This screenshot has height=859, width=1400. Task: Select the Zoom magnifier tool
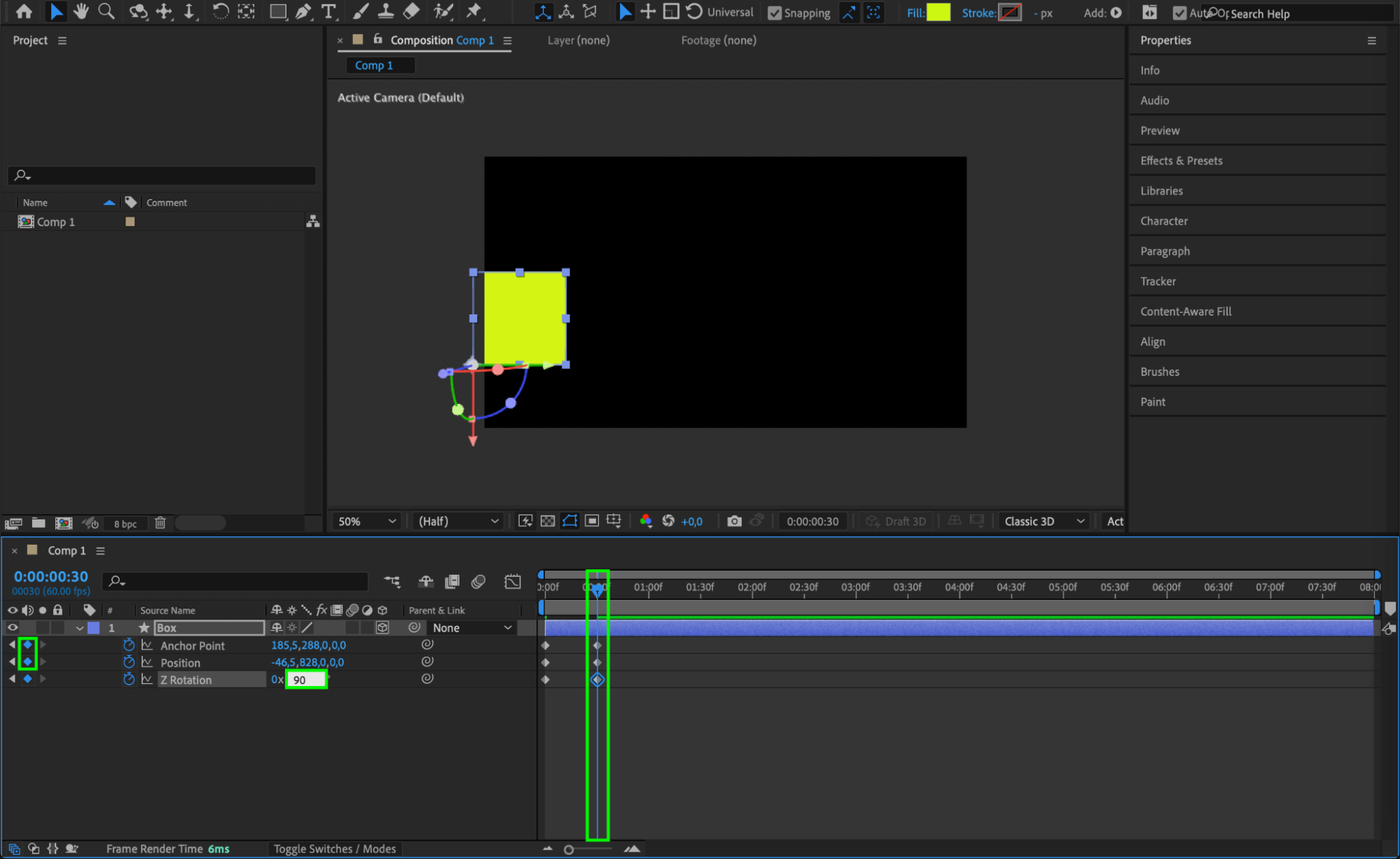[x=106, y=11]
